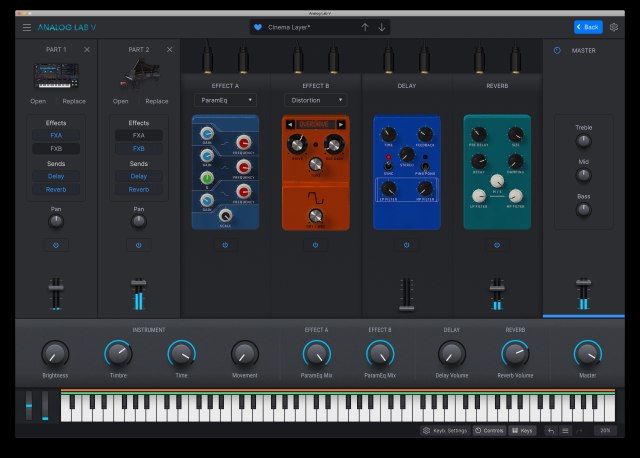Screen dimensions: 640x458
Task: Click the Delay Volume macro knob
Action: pos(451,354)
